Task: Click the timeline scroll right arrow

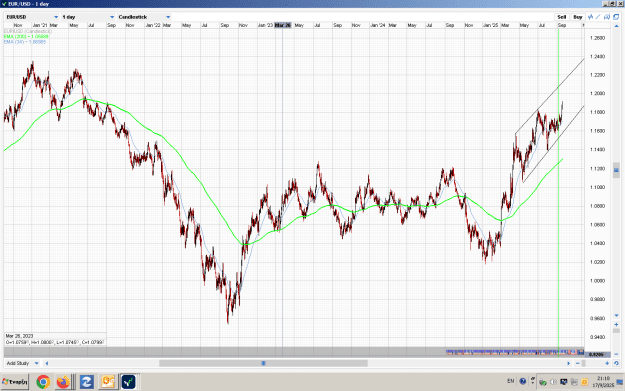Action: (569, 363)
